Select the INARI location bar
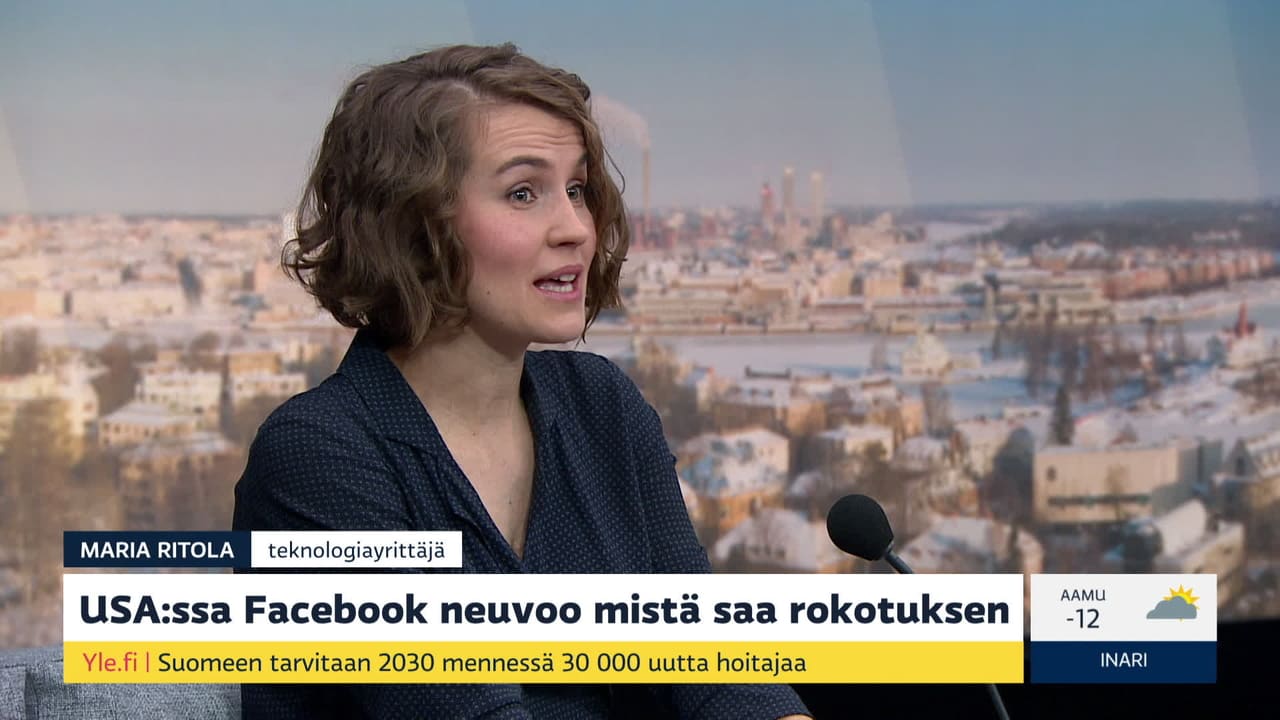Image resolution: width=1280 pixels, height=720 pixels. [x=1123, y=661]
